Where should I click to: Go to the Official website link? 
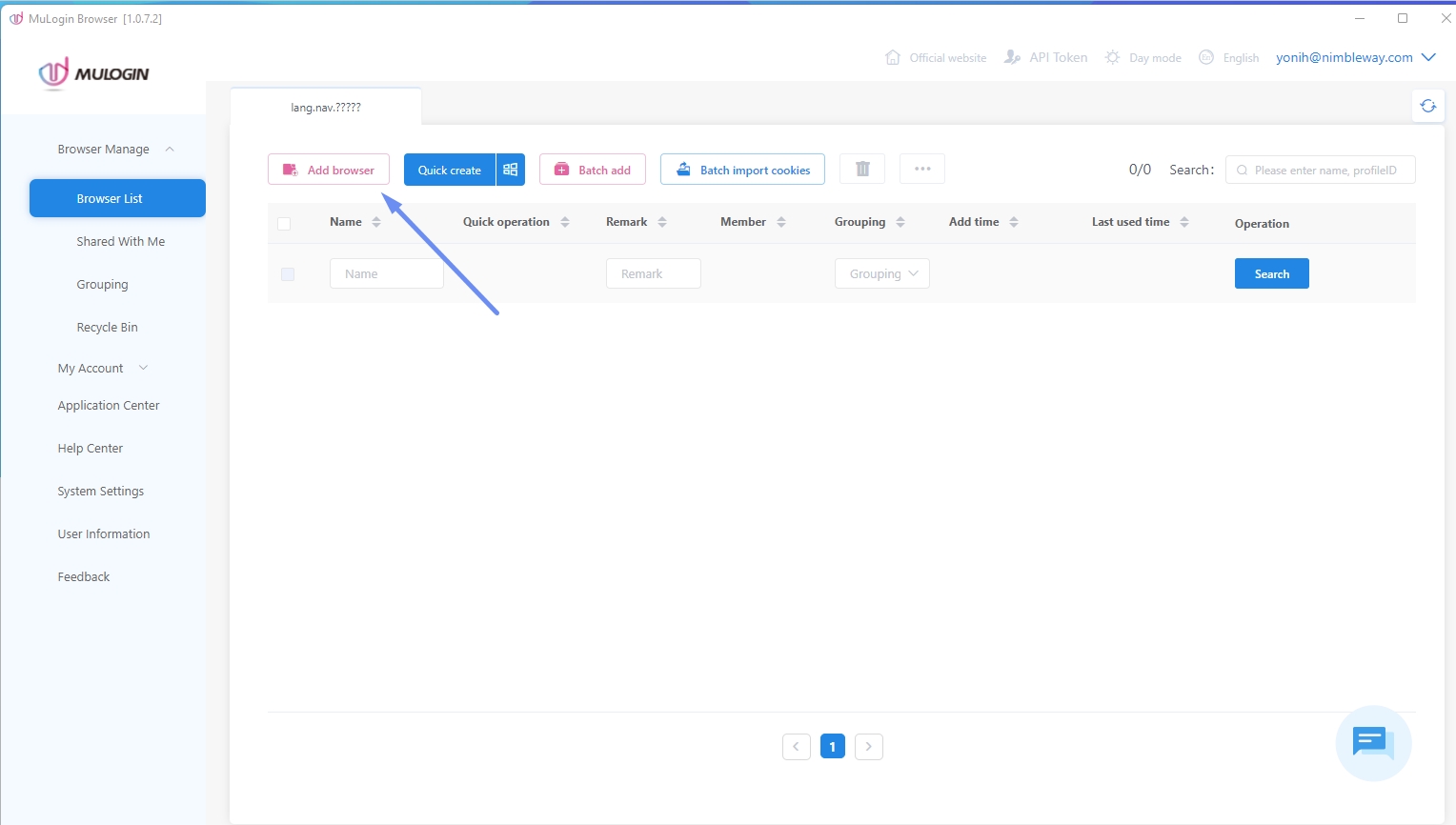(x=936, y=57)
